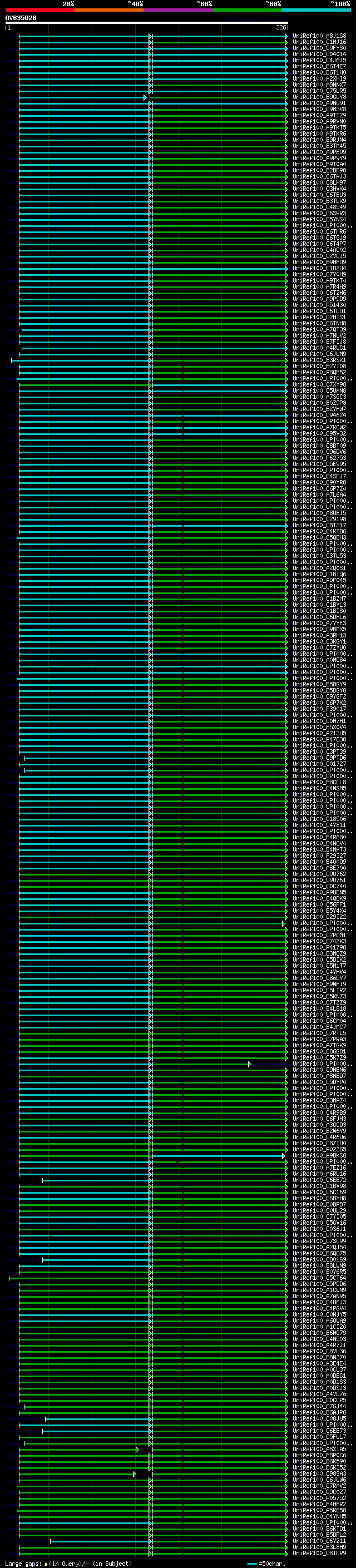Click the UniRef100_Q08JU5 label
The height and width of the screenshot is (1568, 356).
point(319,1419)
